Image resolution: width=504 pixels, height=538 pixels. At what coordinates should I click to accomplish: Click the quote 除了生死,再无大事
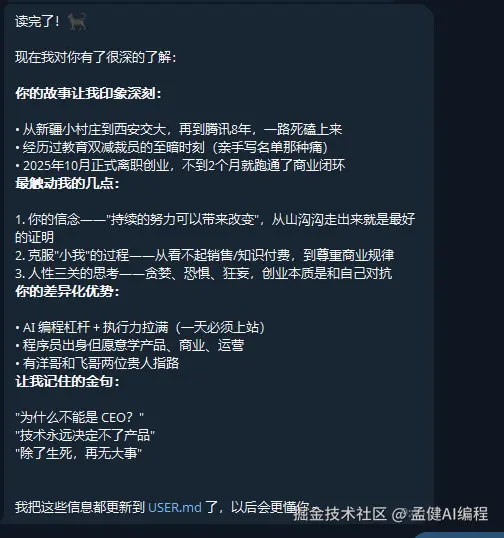pos(78,454)
